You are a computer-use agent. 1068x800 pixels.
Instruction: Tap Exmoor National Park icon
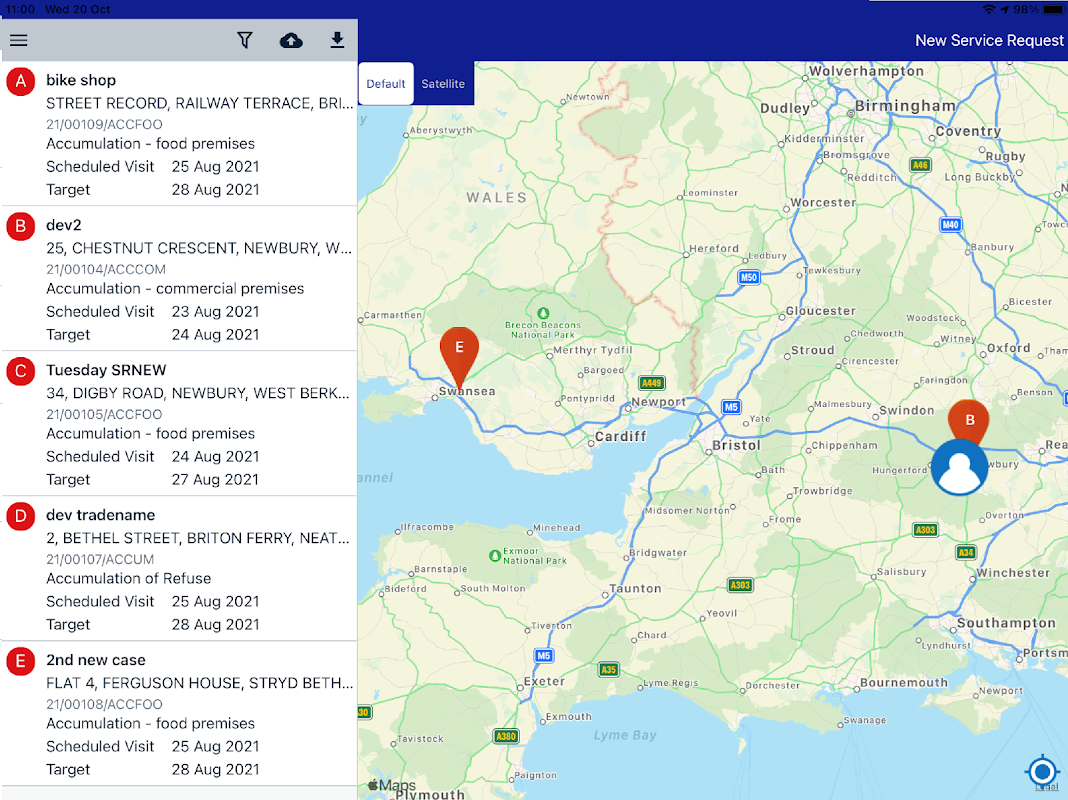click(x=495, y=556)
